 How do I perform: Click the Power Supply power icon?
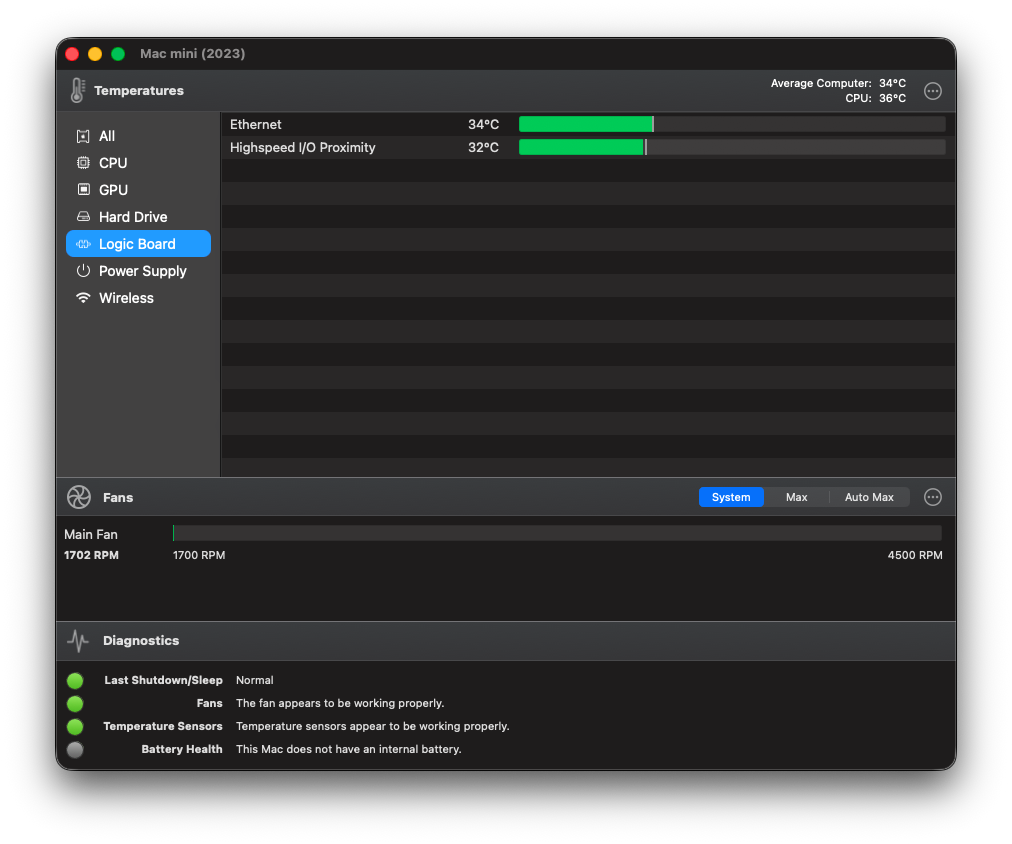tap(83, 270)
